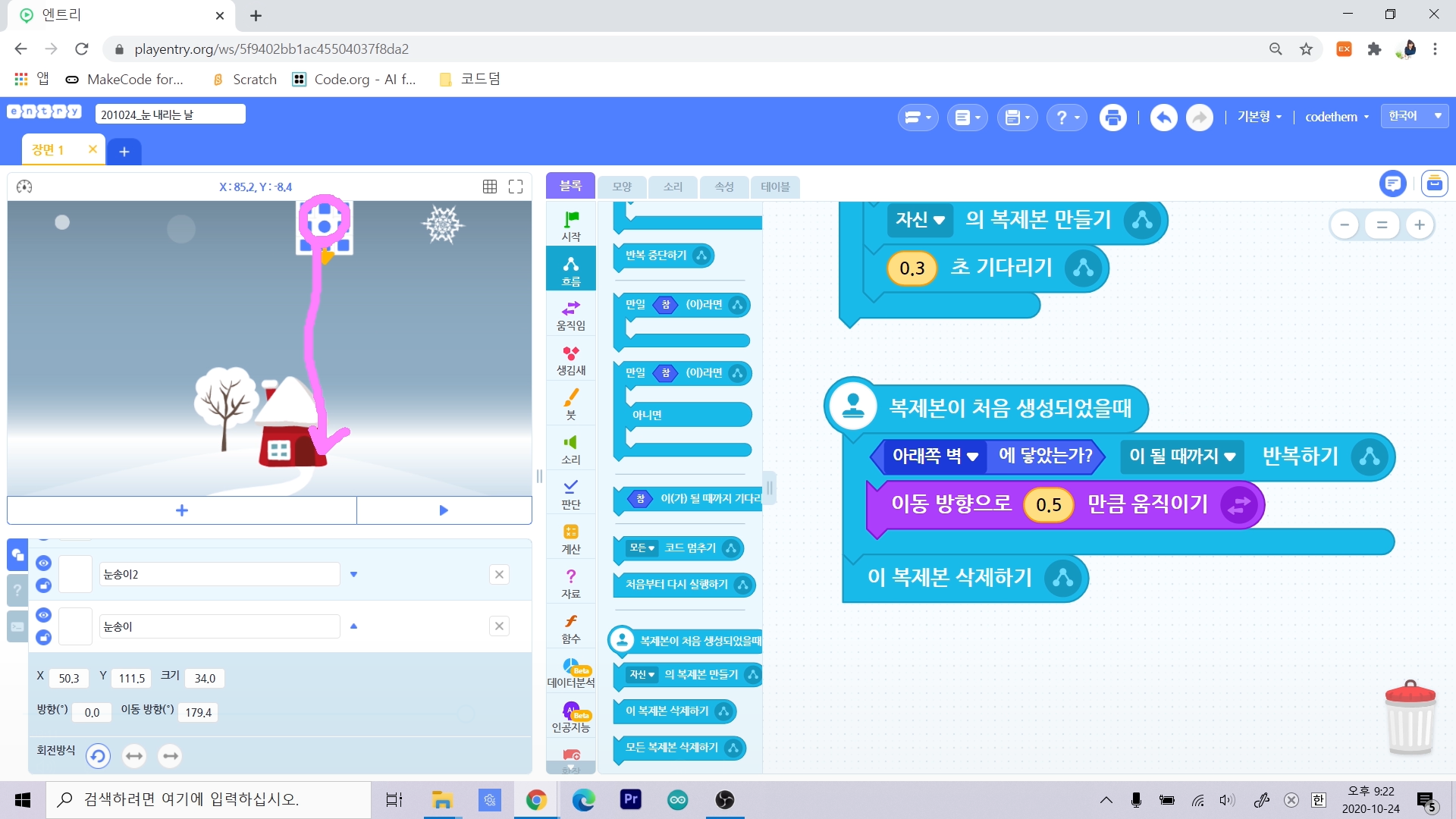Hide the 눈송이2 object with the eye icon

(43, 563)
